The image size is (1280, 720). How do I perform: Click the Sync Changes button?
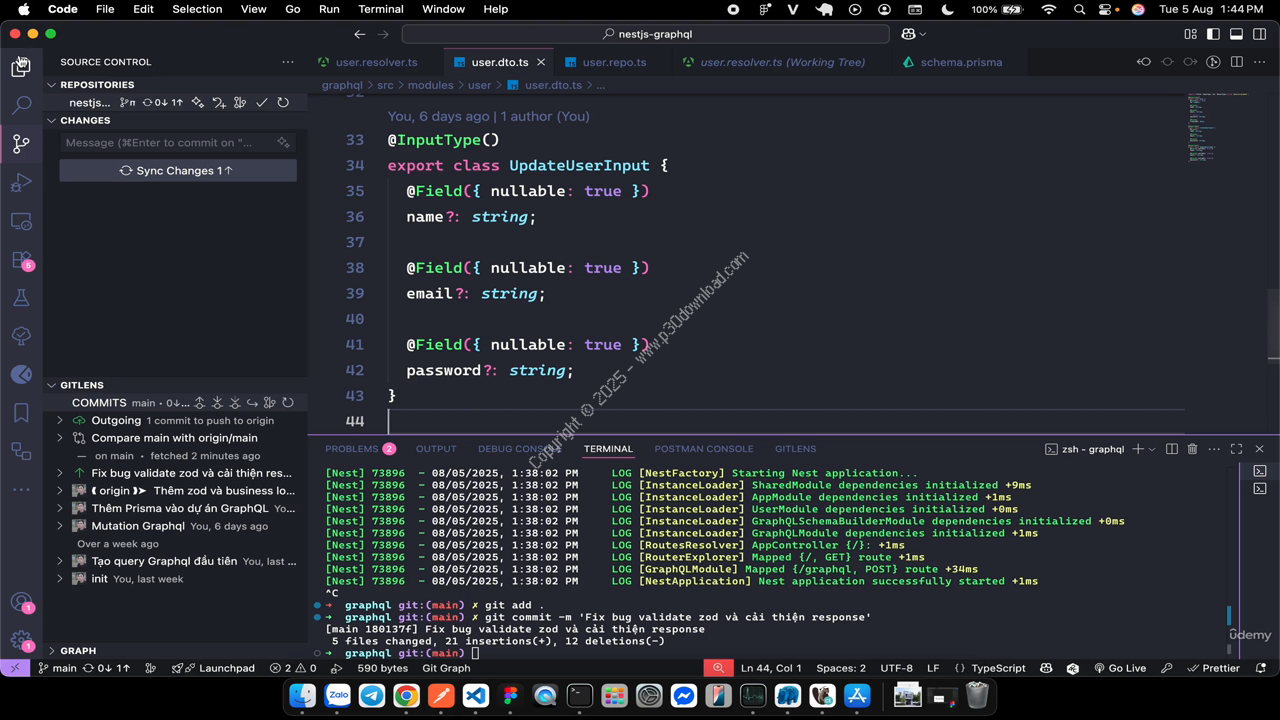pyautogui.click(x=178, y=171)
